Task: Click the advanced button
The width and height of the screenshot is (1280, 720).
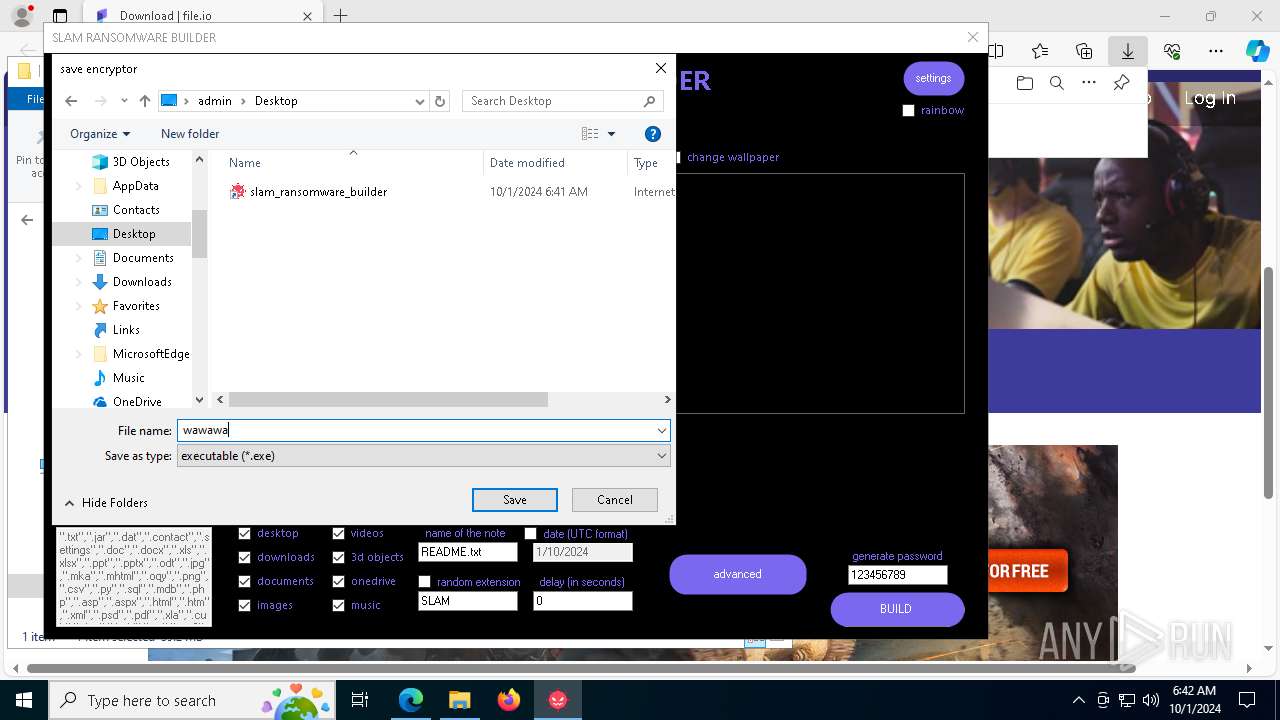Action: coord(738,574)
